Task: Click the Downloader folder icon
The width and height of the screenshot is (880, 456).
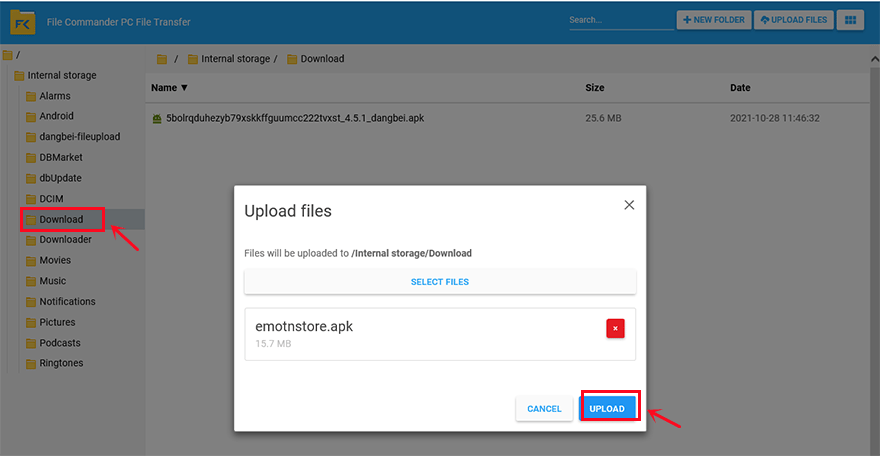Action: click(31, 241)
